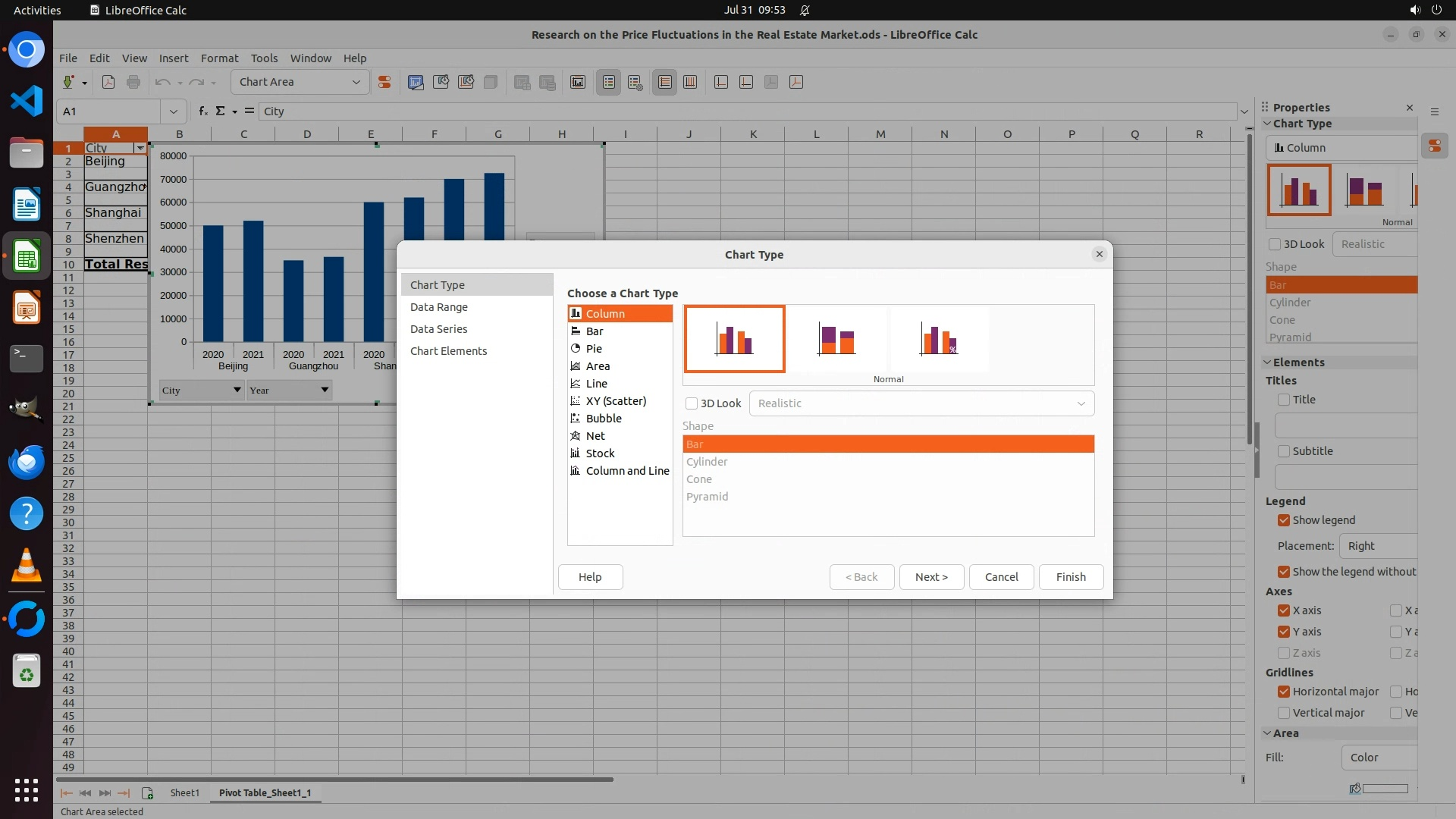Image resolution: width=1456 pixels, height=819 pixels.
Task: Expand the Chart Area element selector
Action: 356,82
